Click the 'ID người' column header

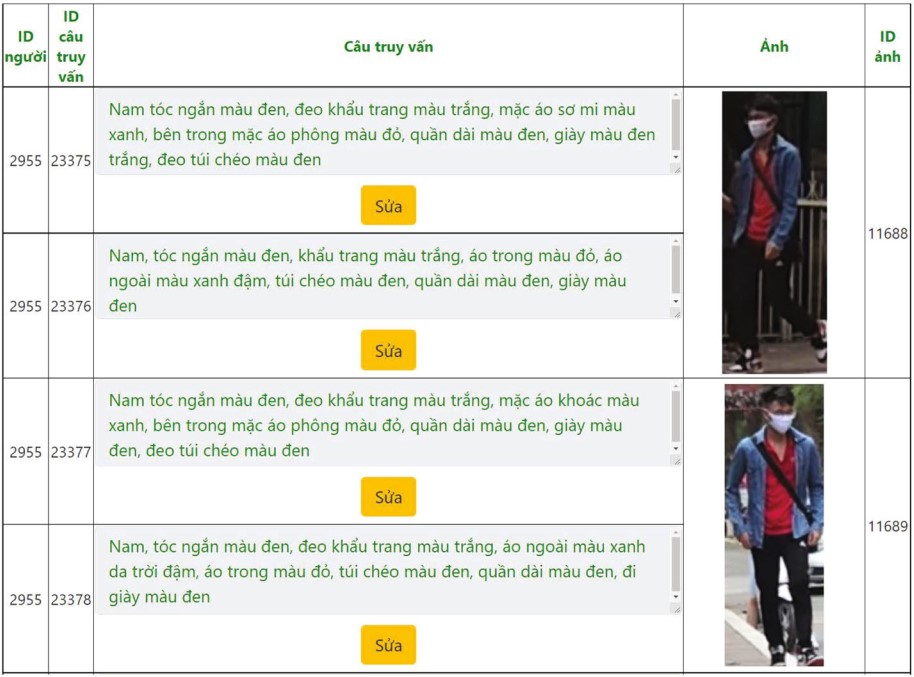pos(25,47)
